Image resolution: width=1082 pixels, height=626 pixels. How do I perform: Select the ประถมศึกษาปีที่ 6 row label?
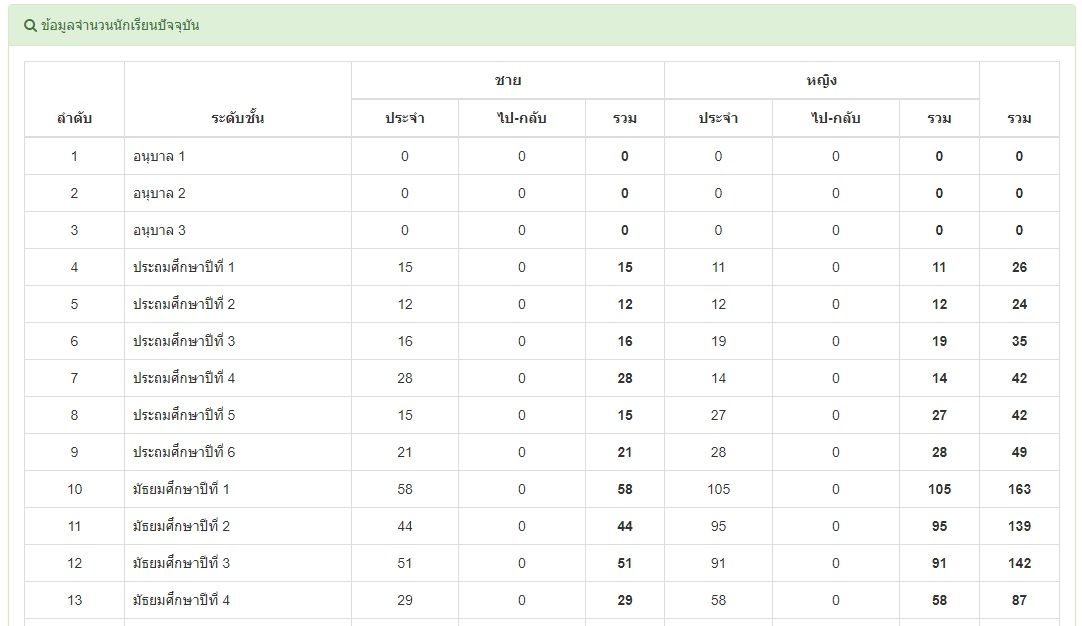[x=184, y=452]
